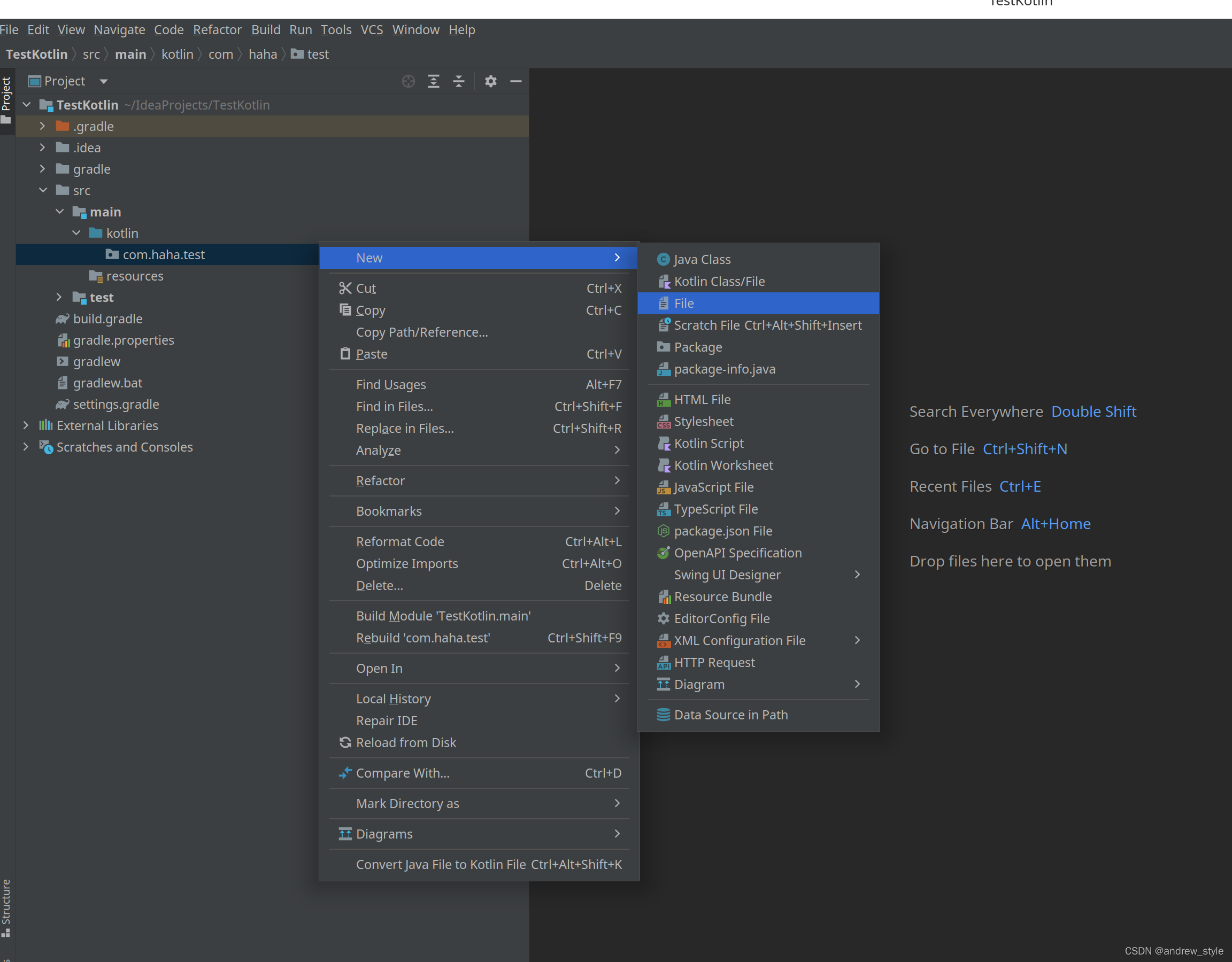The height and width of the screenshot is (962, 1232).
Task: Expand the External Libraries node
Action: pos(26,426)
